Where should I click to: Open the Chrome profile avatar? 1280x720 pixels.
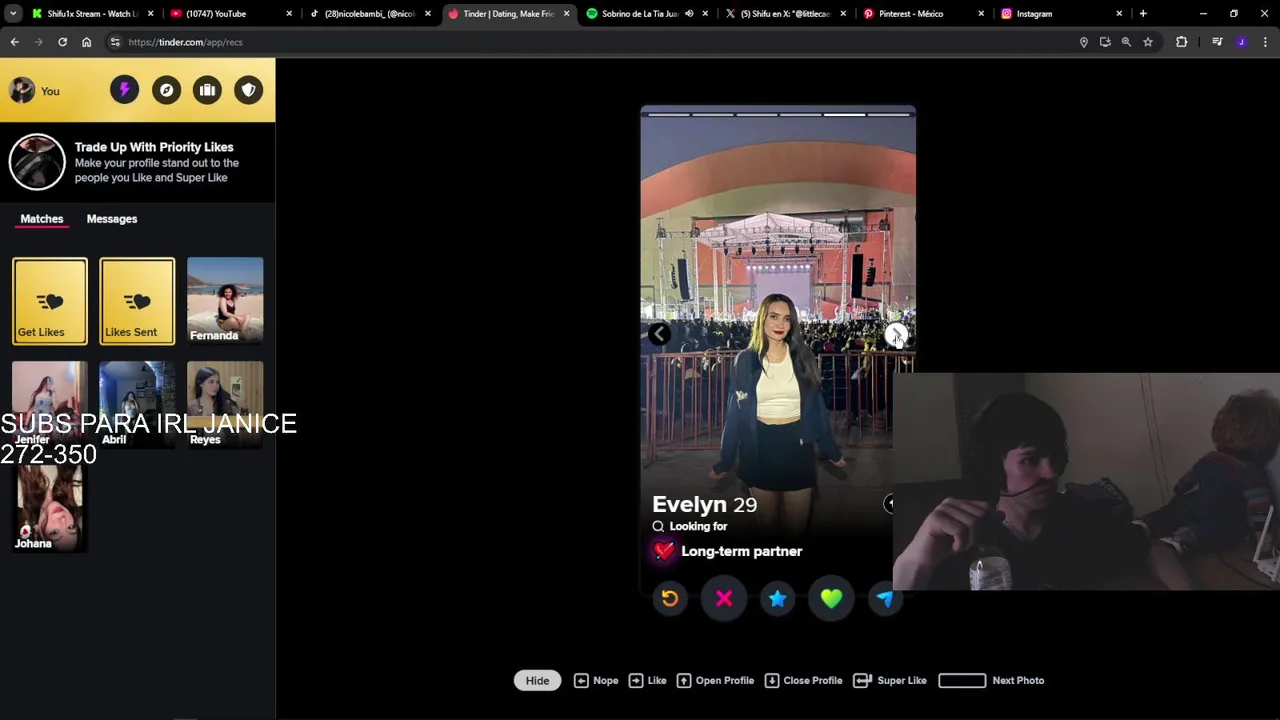[x=1241, y=42]
